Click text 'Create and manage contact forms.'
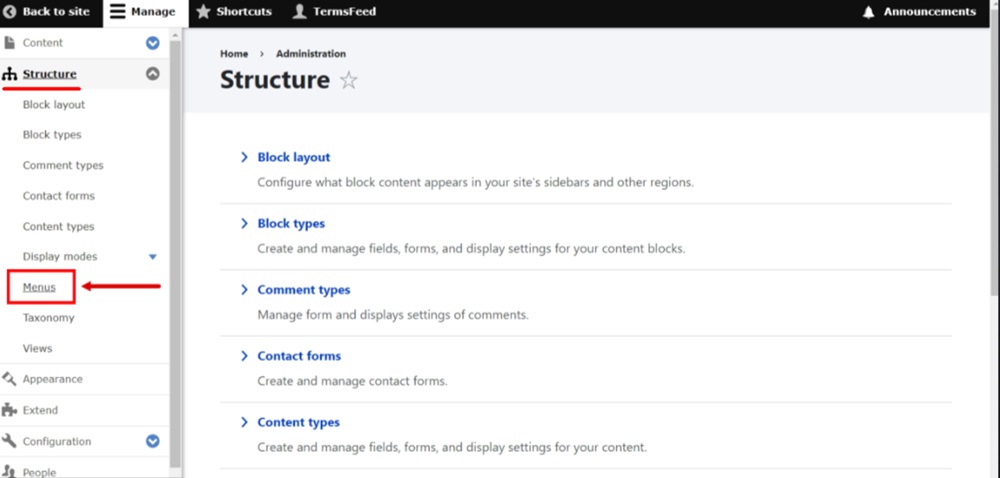1000x478 pixels. pyautogui.click(x=352, y=381)
